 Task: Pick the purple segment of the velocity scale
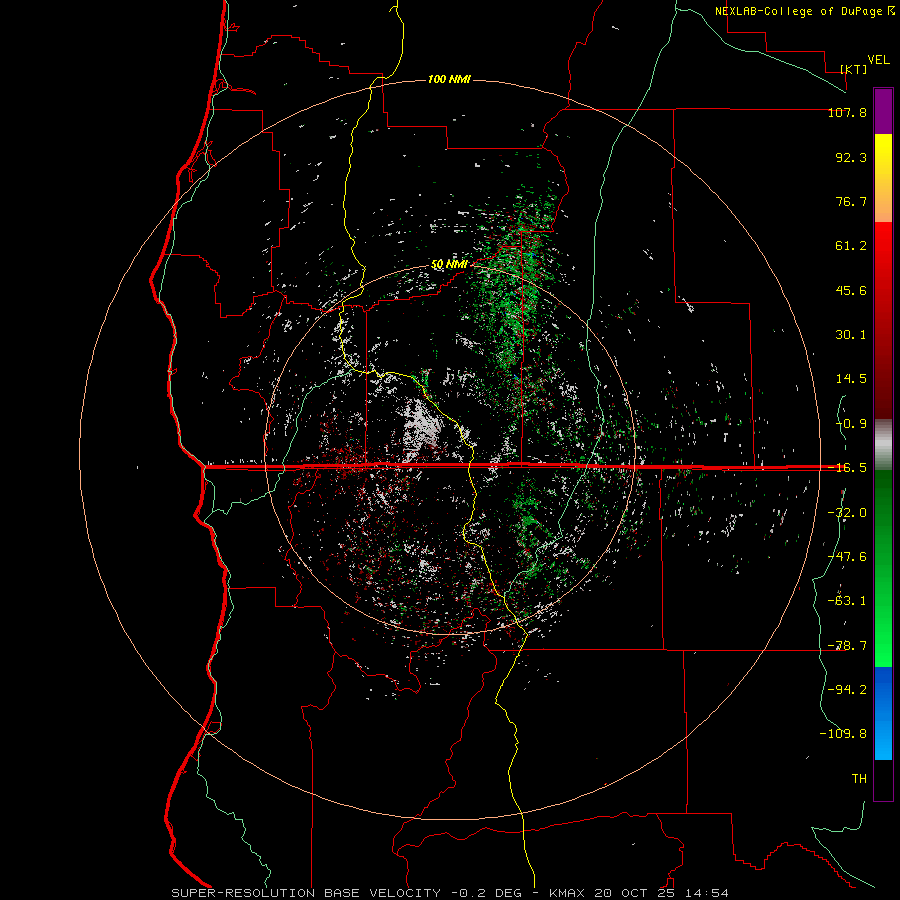tap(883, 111)
